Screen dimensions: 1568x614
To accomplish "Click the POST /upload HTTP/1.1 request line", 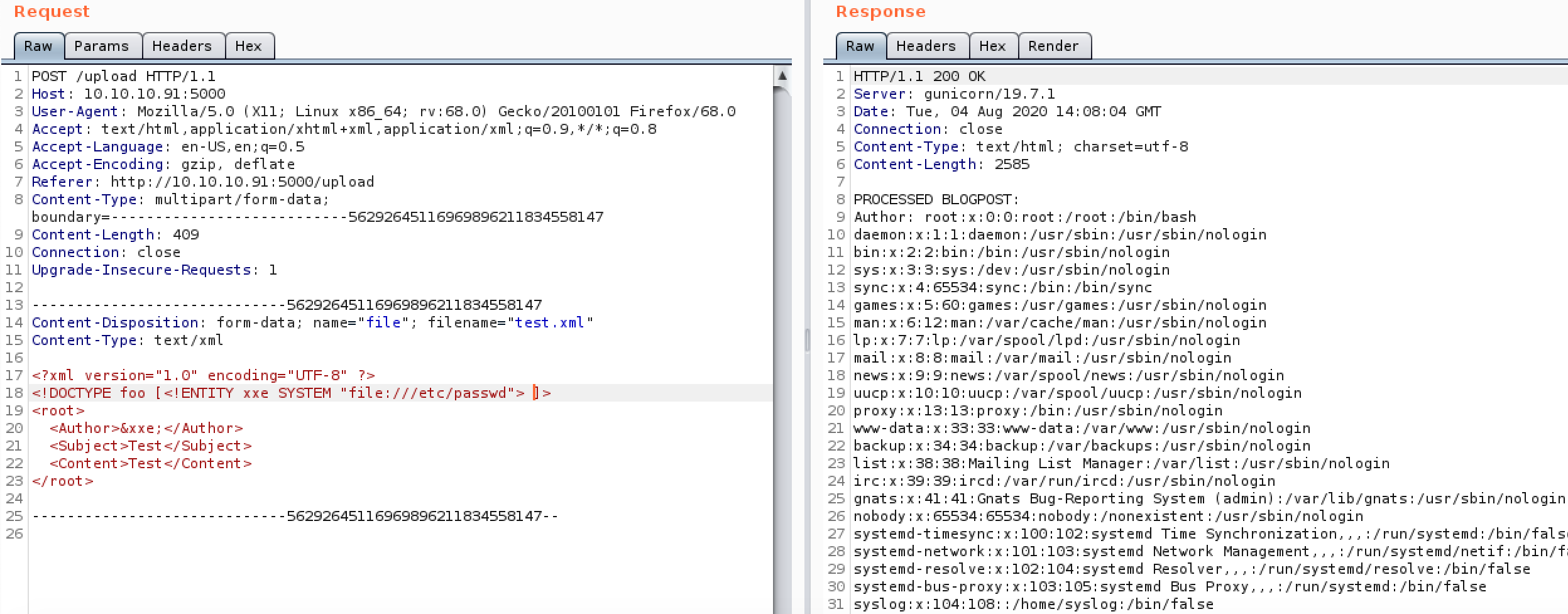I will (x=124, y=76).
